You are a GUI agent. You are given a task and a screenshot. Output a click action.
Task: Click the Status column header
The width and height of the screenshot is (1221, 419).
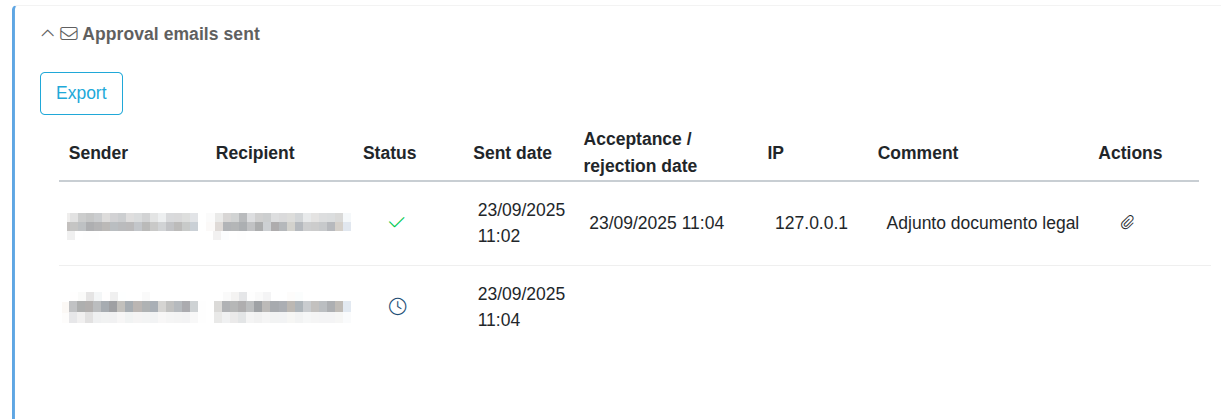389,153
